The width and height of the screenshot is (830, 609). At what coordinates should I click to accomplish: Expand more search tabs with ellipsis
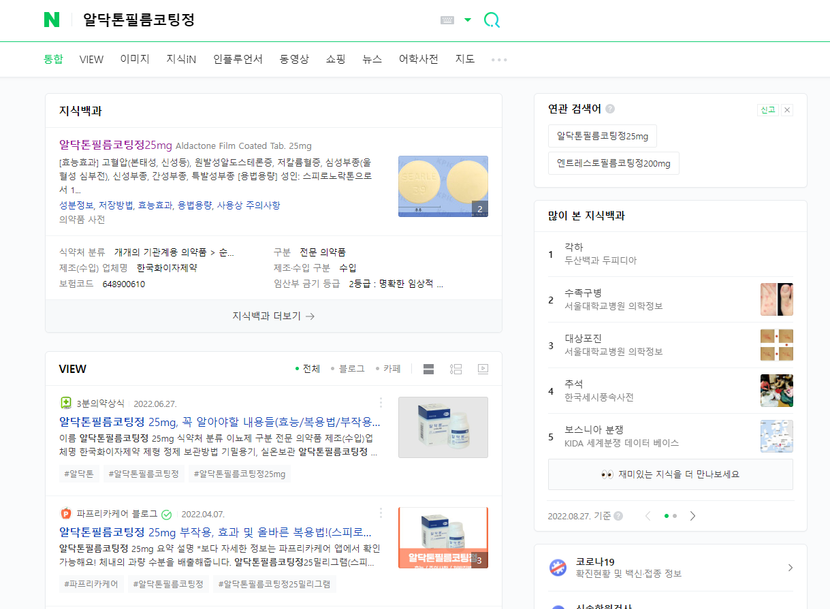(x=499, y=60)
